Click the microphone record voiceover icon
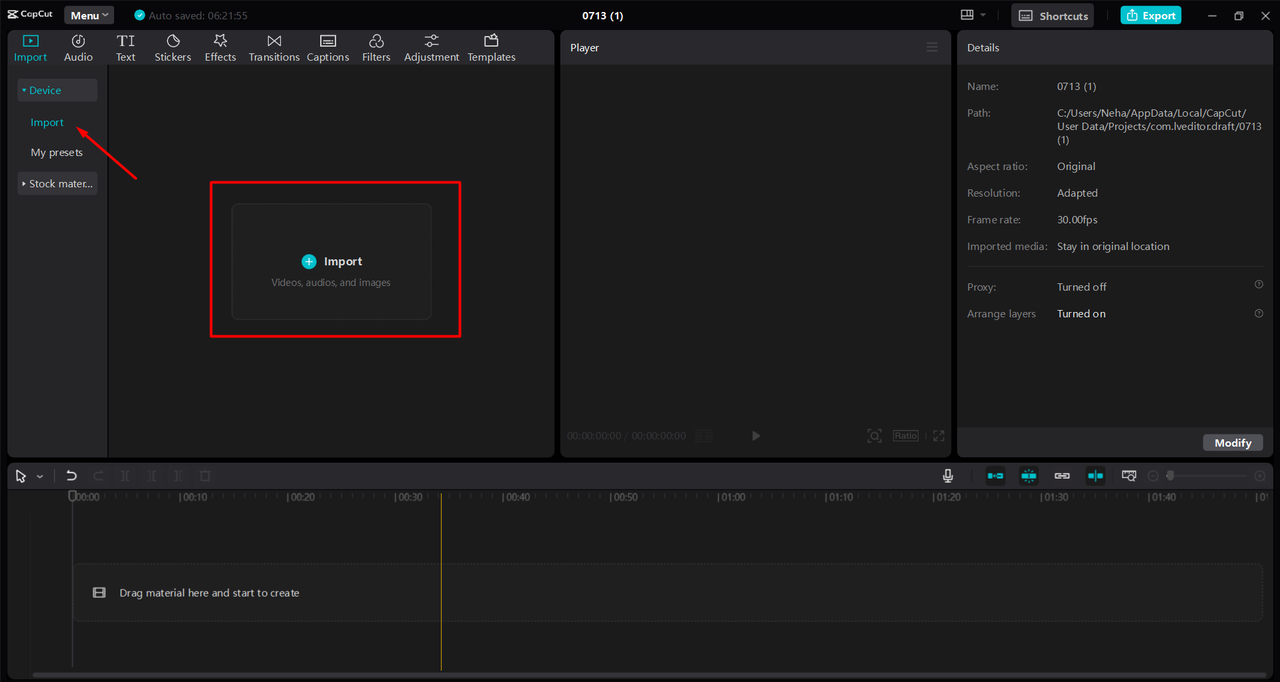This screenshot has width=1280, height=682. [x=948, y=476]
